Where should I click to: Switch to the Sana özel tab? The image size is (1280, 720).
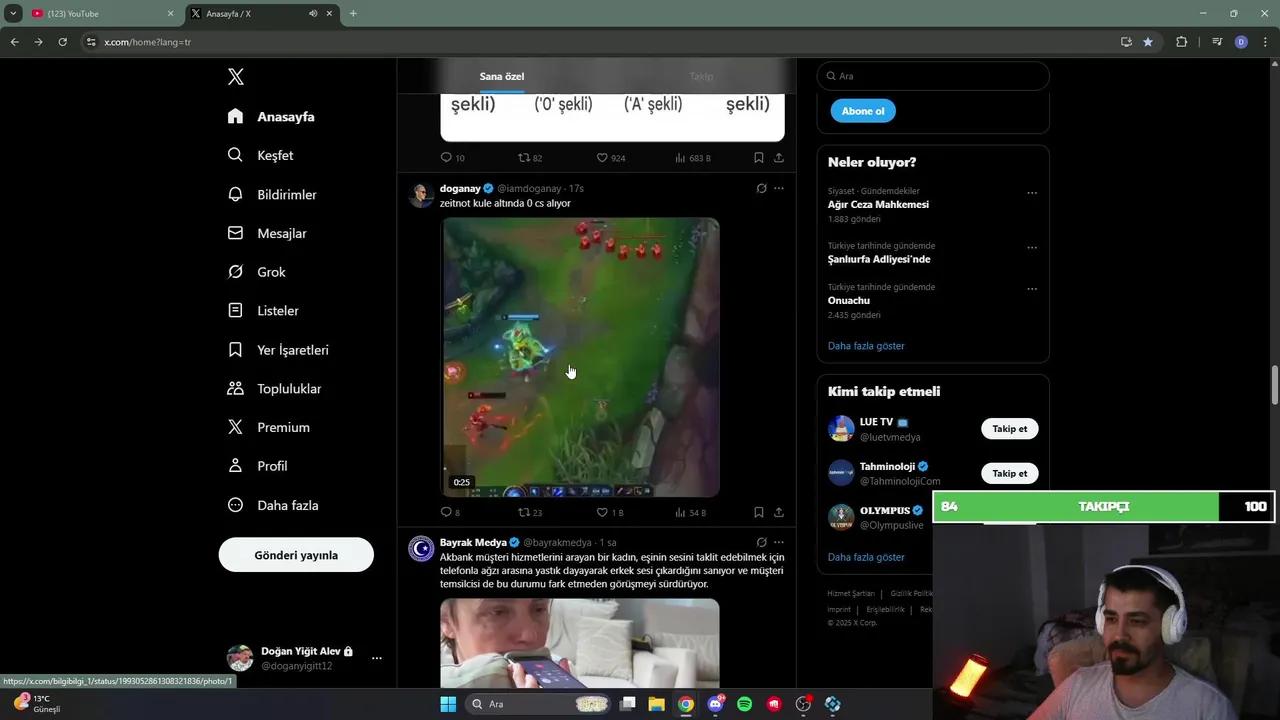tap(502, 76)
